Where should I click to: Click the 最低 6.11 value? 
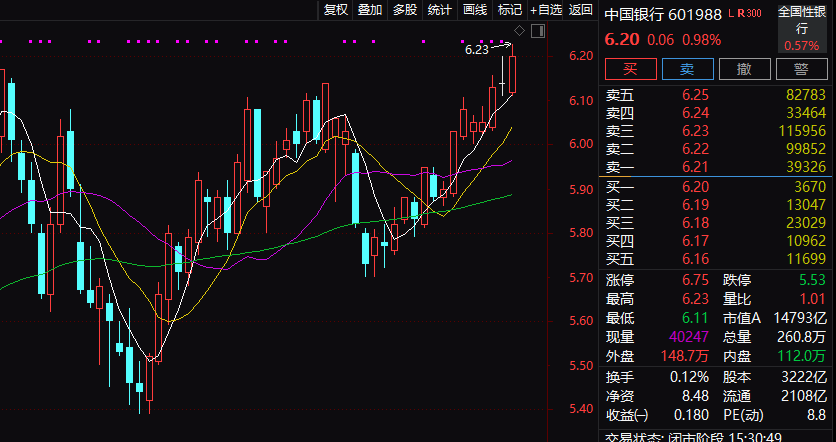(696, 318)
